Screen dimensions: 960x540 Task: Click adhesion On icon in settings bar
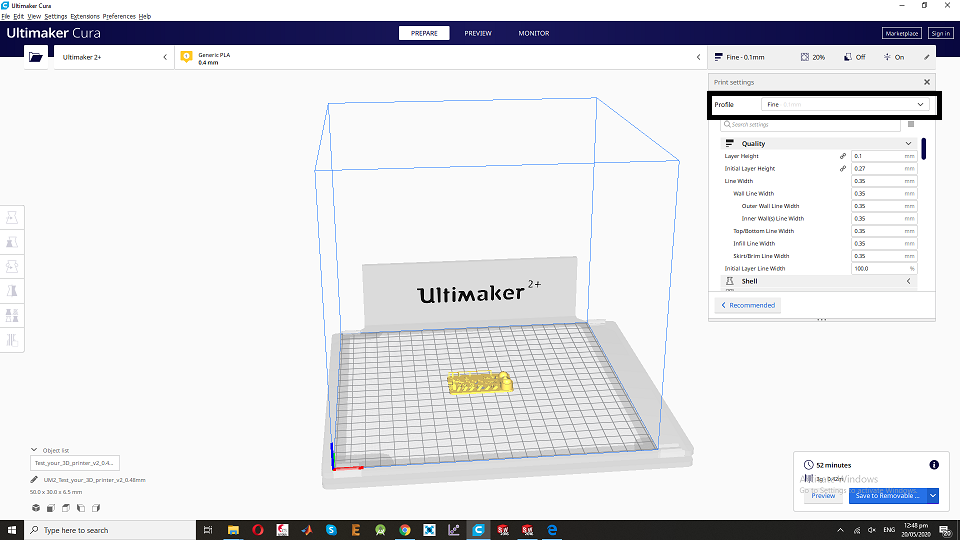[887, 57]
